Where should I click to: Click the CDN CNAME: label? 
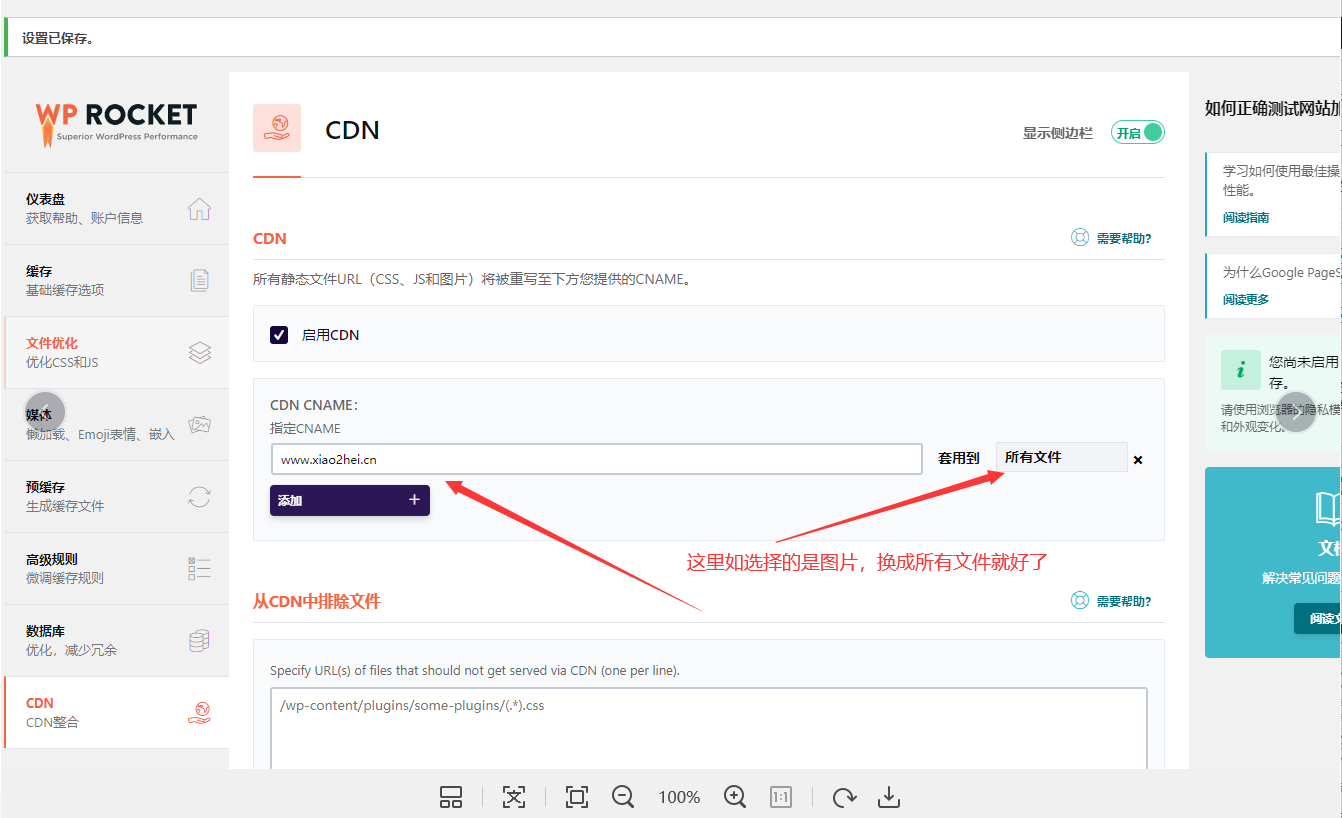[314, 405]
